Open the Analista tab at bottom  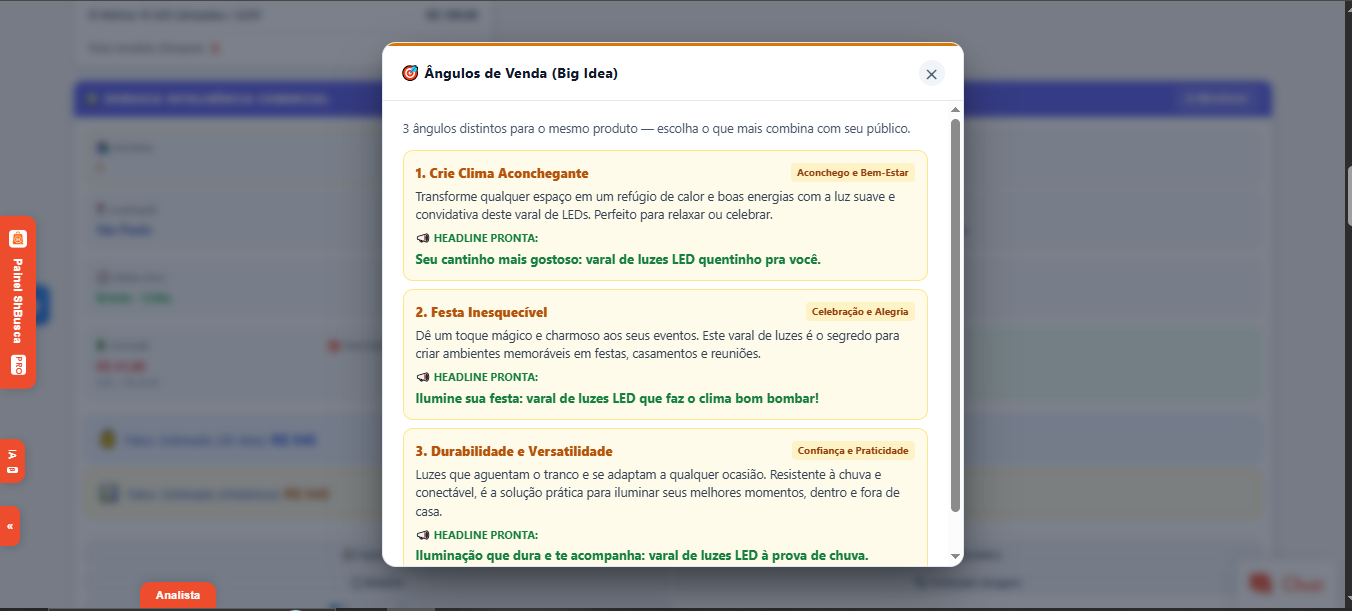178,595
